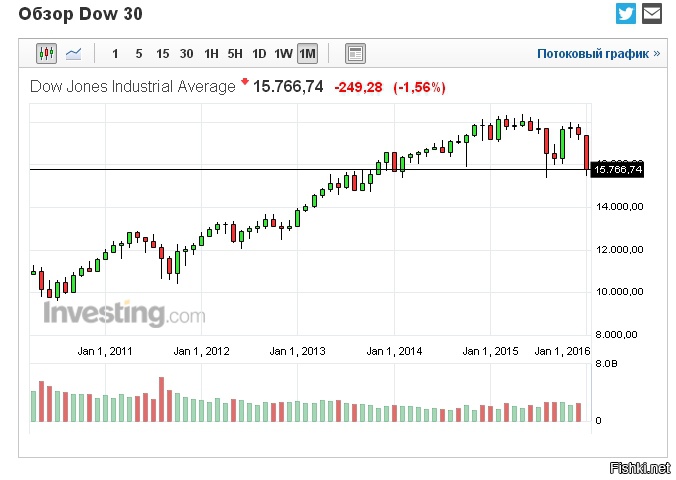Click the last red candlestick on chart
This screenshot has height=480, width=676.
586,153
